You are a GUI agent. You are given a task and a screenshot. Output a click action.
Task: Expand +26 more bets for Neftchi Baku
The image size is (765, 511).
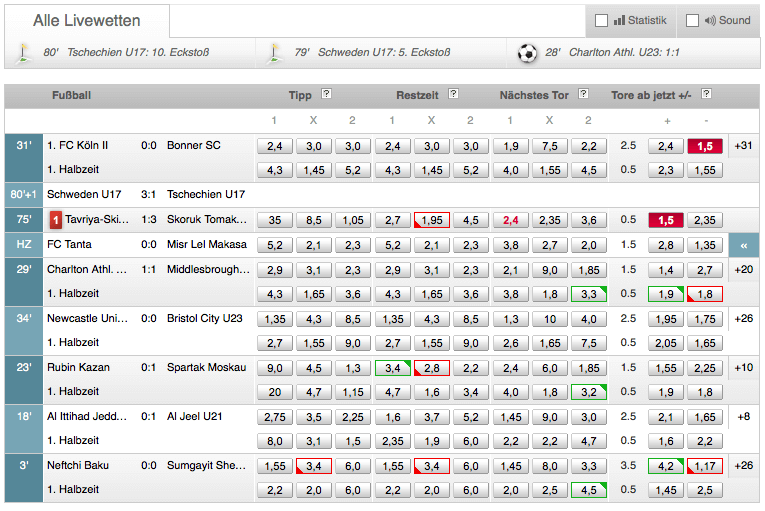pyautogui.click(x=744, y=466)
